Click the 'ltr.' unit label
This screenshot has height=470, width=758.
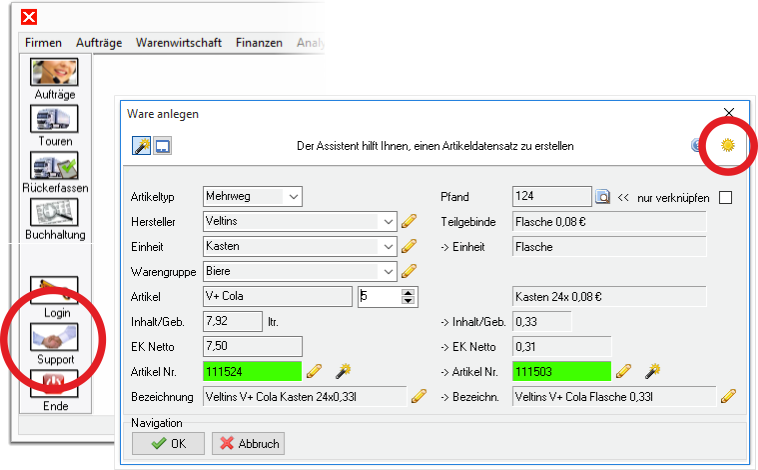tap(273, 322)
